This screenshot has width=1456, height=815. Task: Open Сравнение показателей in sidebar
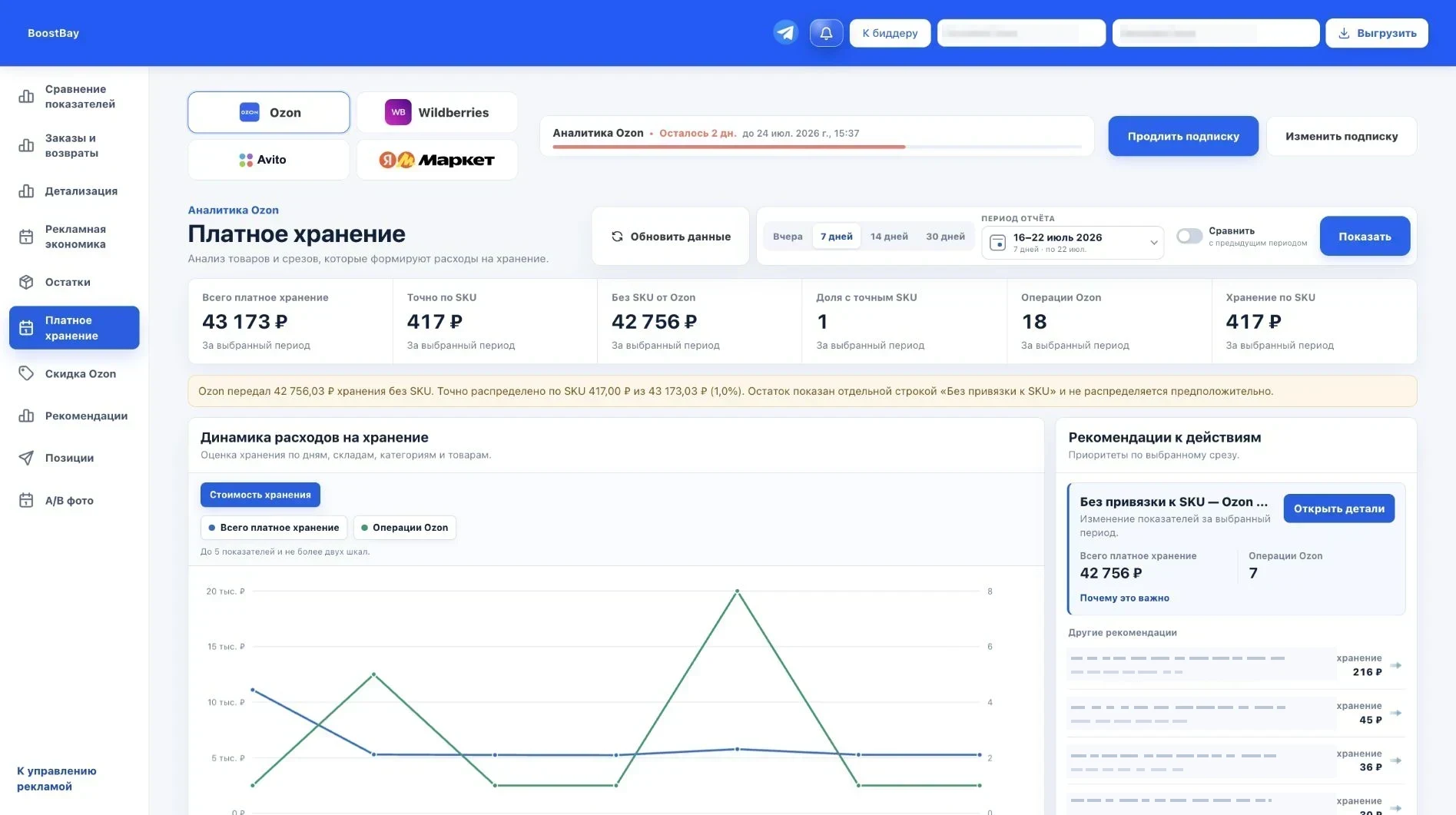(x=75, y=97)
